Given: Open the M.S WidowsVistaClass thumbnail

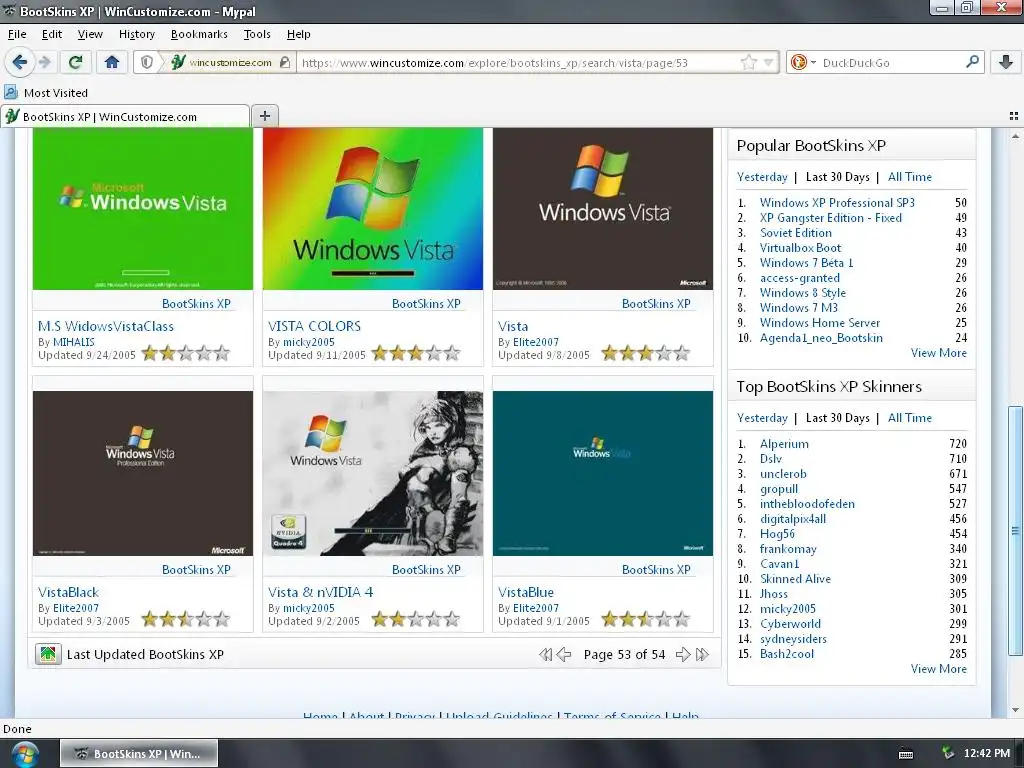Looking at the screenshot, I should point(142,209).
